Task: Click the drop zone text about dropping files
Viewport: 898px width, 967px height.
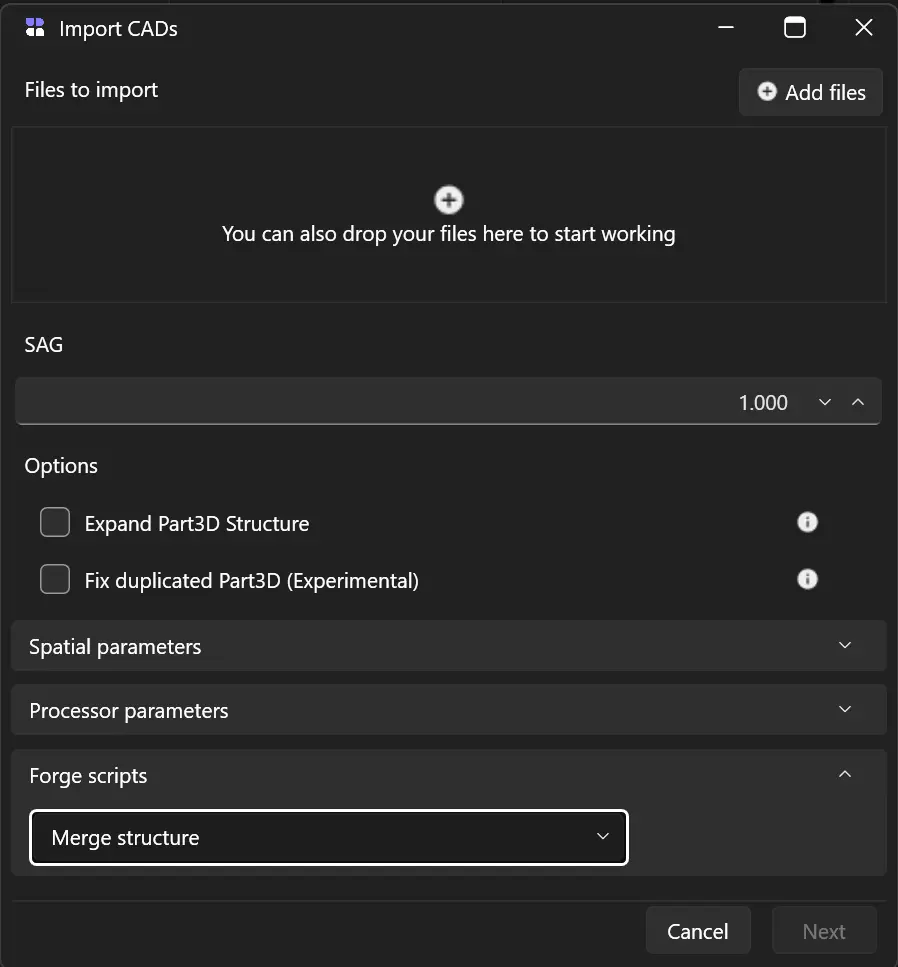Action: [448, 234]
